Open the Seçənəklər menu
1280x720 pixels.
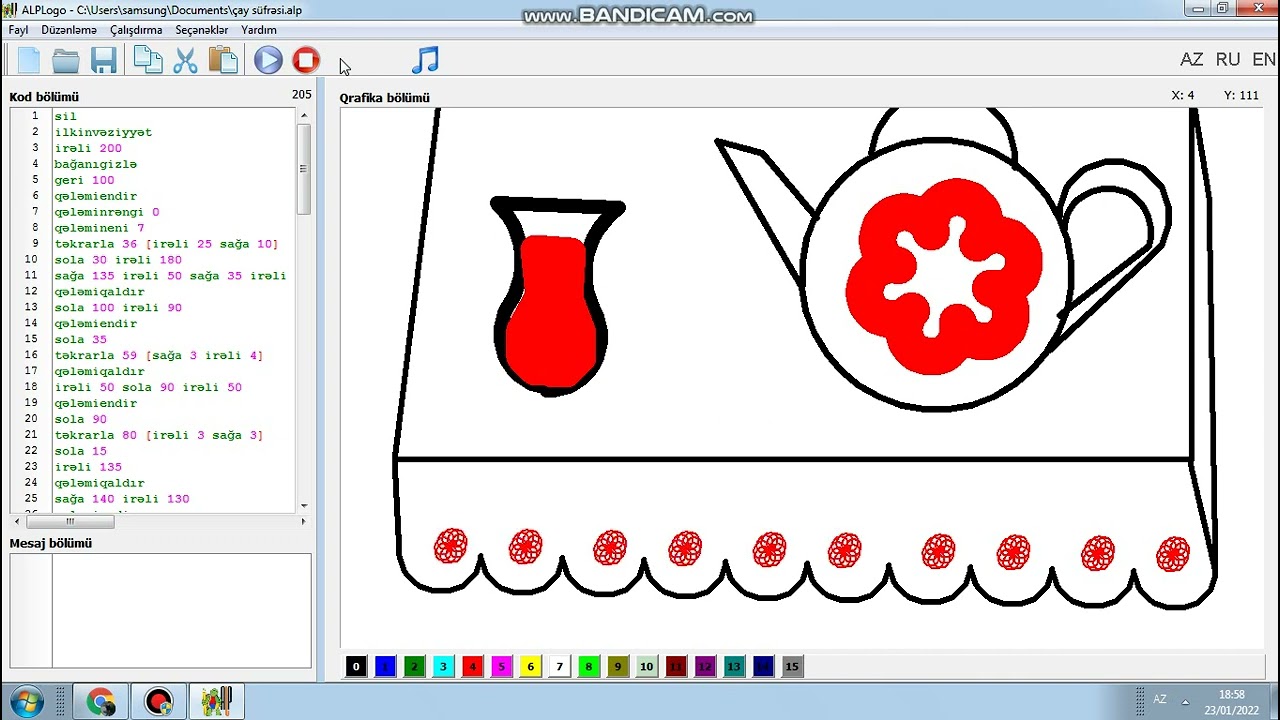[202, 30]
